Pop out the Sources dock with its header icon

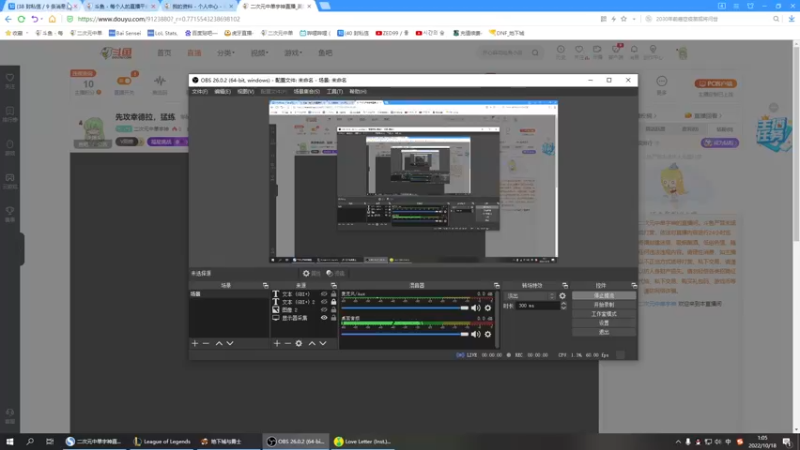[334, 285]
